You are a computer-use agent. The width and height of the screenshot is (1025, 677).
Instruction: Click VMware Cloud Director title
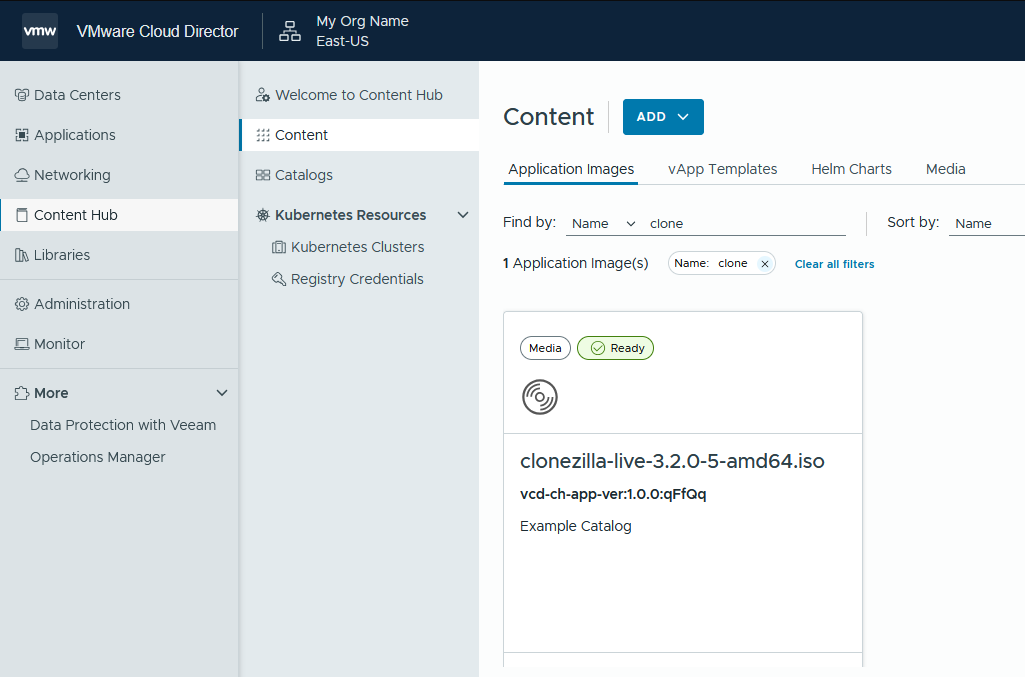tap(158, 31)
